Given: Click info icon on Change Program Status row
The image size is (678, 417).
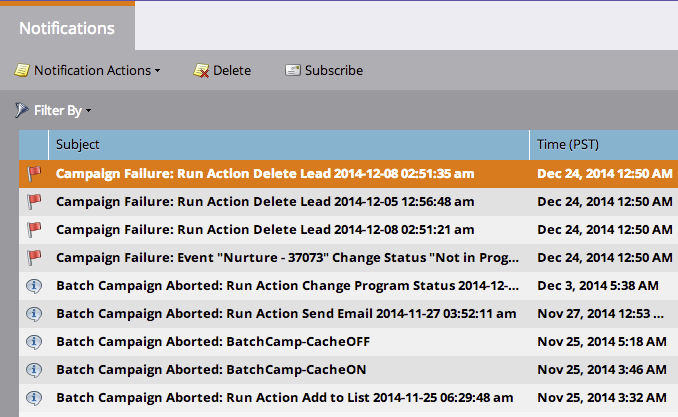Looking at the screenshot, I should (x=34, y=285).
